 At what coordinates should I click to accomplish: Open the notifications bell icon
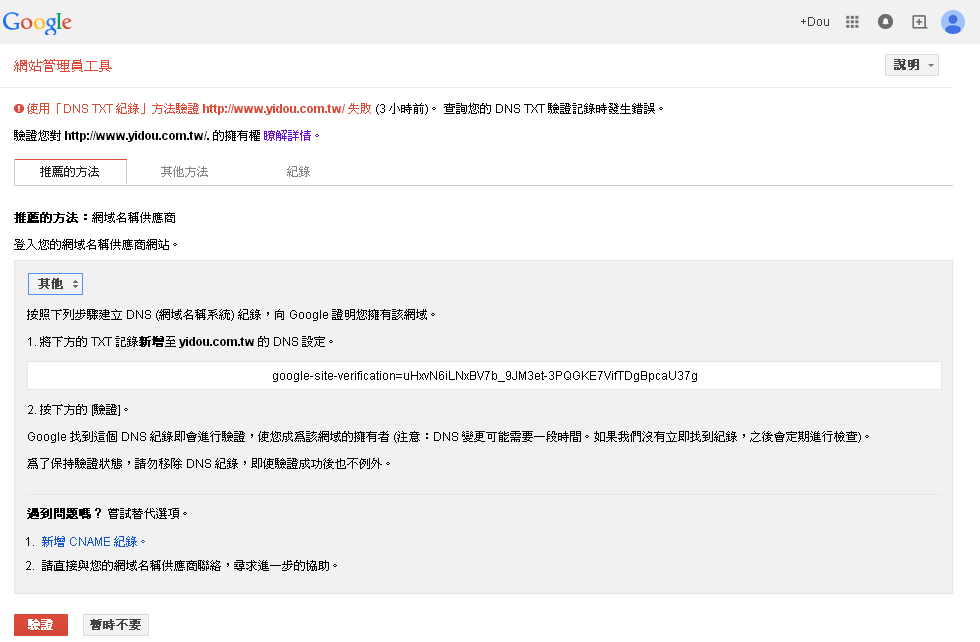885,22
